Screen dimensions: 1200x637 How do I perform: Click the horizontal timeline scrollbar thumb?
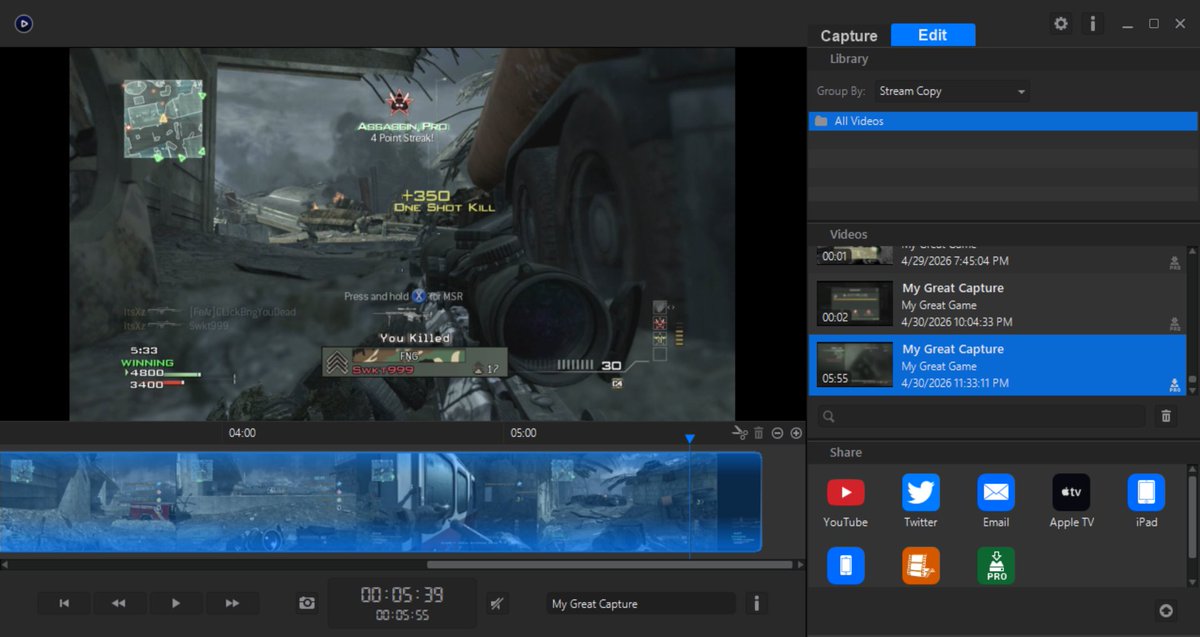tap(611, 565)
